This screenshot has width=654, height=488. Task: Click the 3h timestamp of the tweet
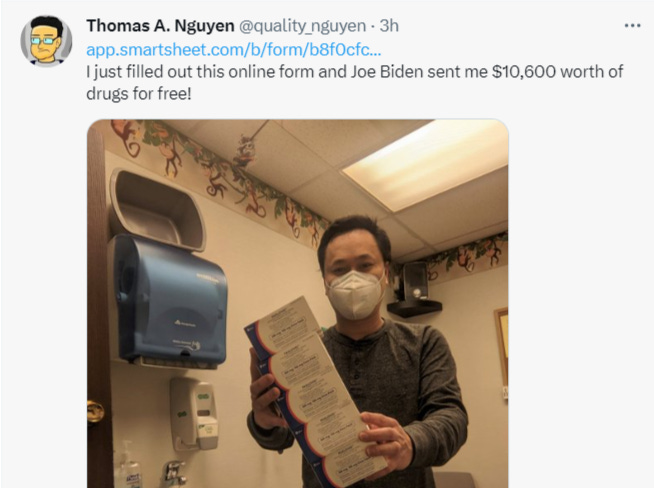coord(389,26)
